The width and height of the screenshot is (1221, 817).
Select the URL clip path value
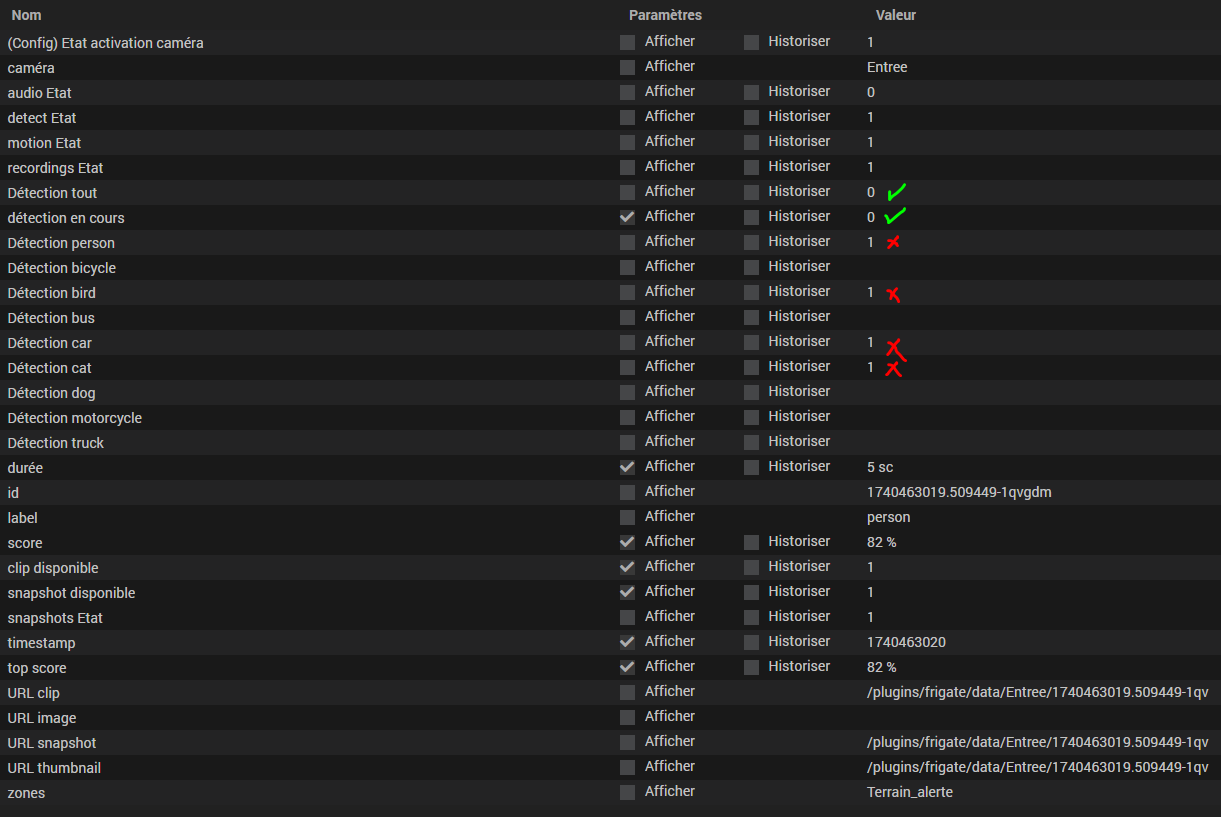(x=1038, y=692)
